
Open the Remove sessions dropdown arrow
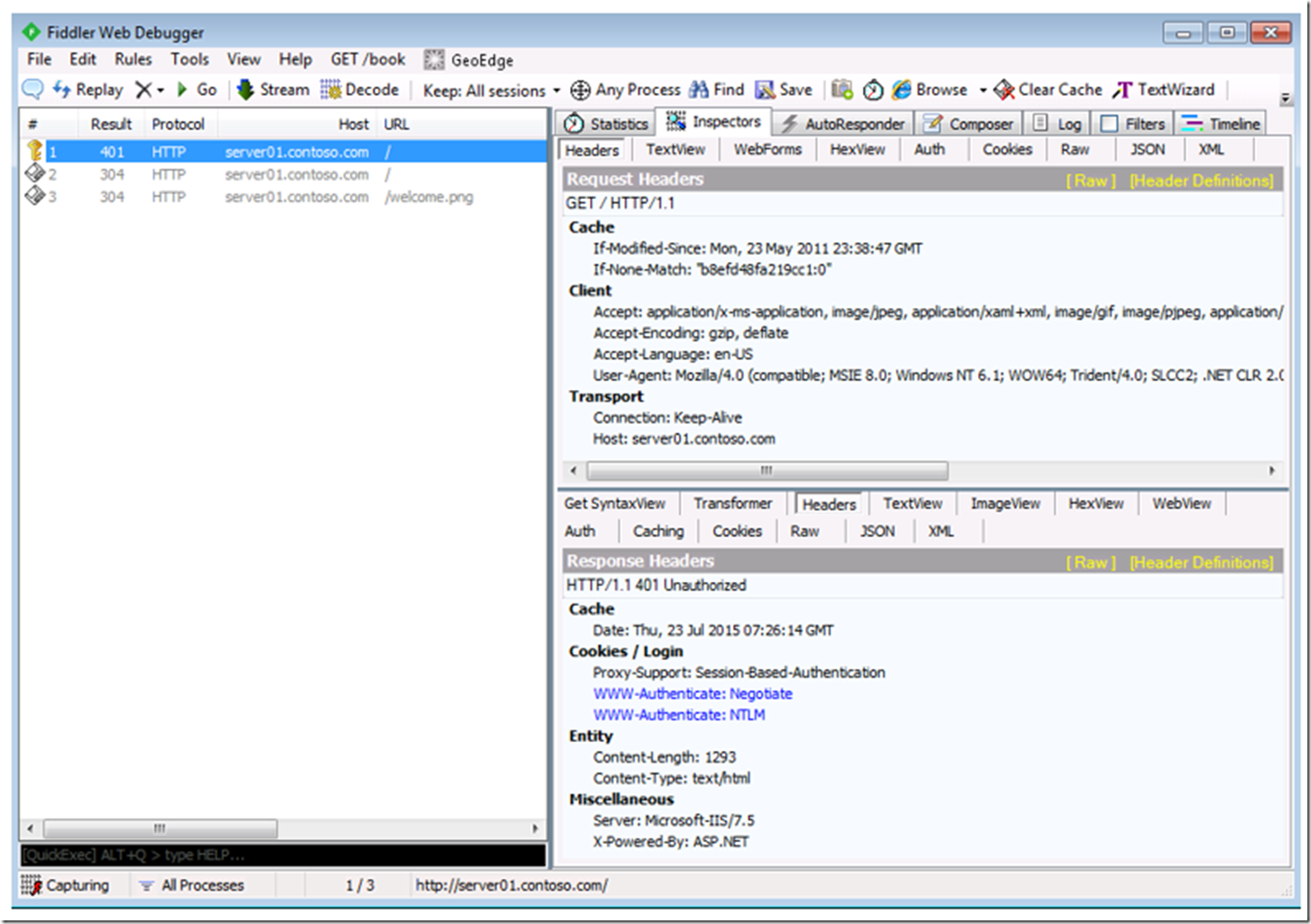point(161,90)
